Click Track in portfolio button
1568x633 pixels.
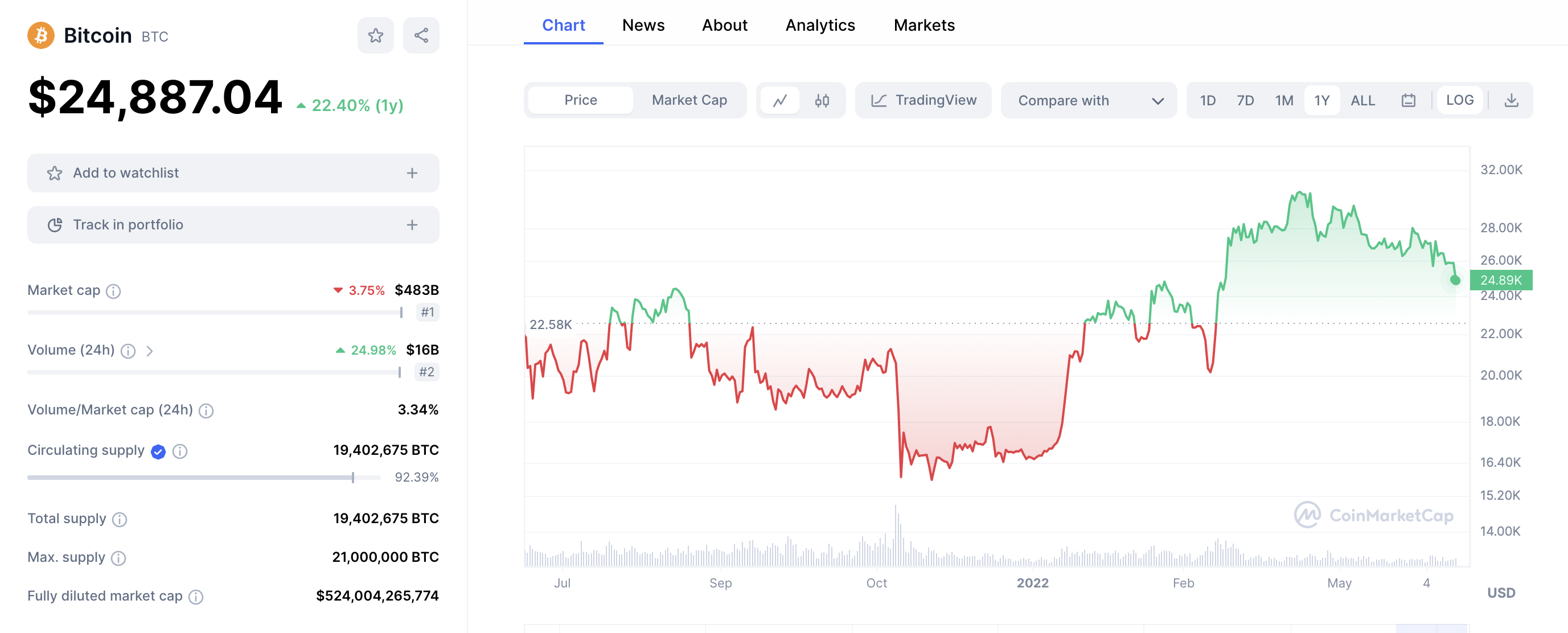(233, 225)
